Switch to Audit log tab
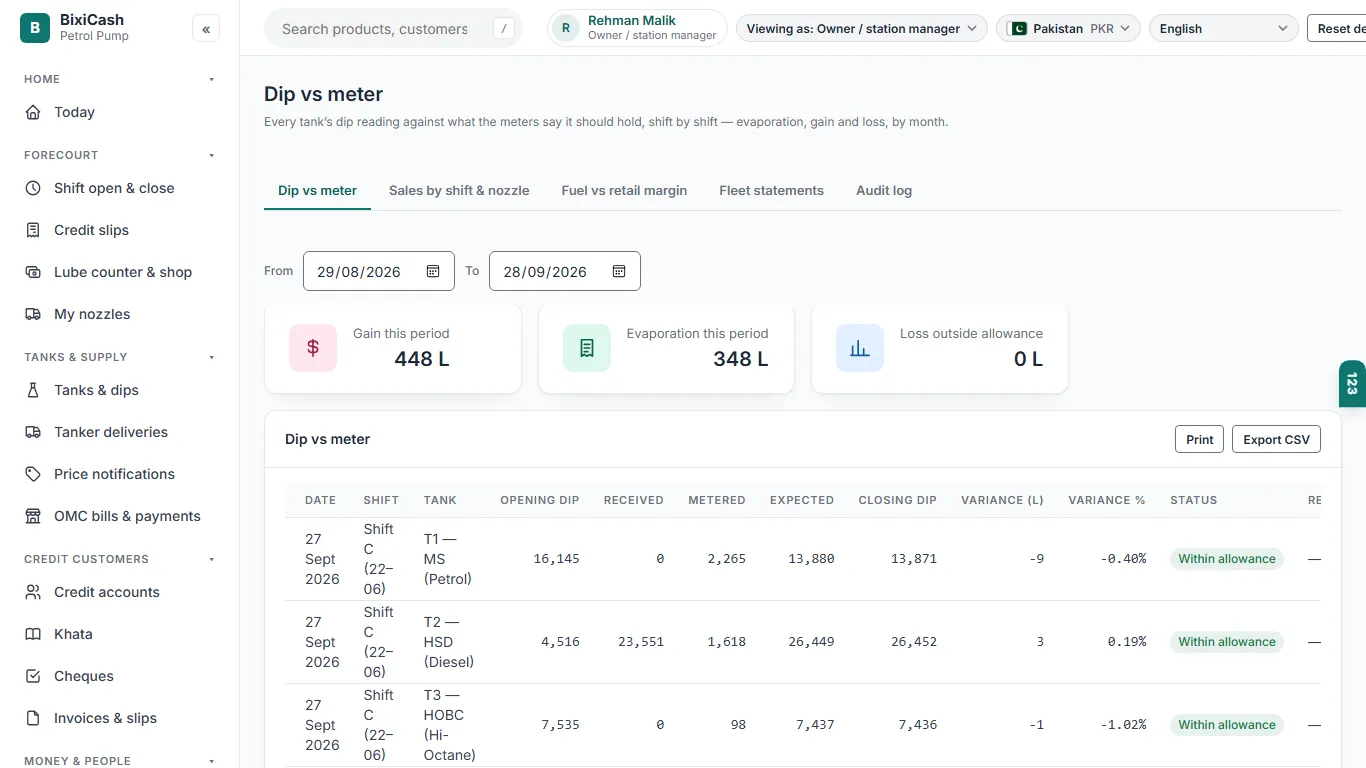1366x768 pixels. pos(884,190)
